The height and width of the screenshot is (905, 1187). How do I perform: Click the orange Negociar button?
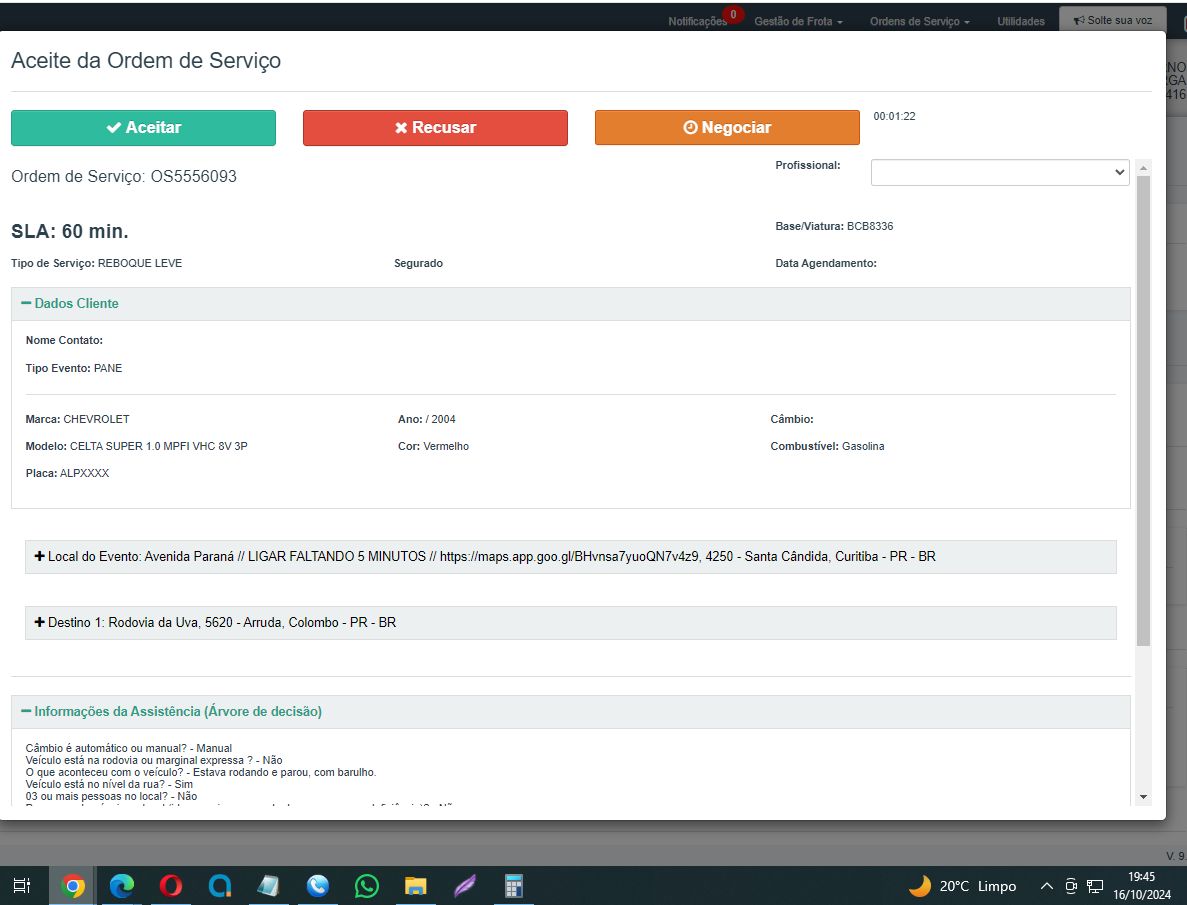pos(727,127)
